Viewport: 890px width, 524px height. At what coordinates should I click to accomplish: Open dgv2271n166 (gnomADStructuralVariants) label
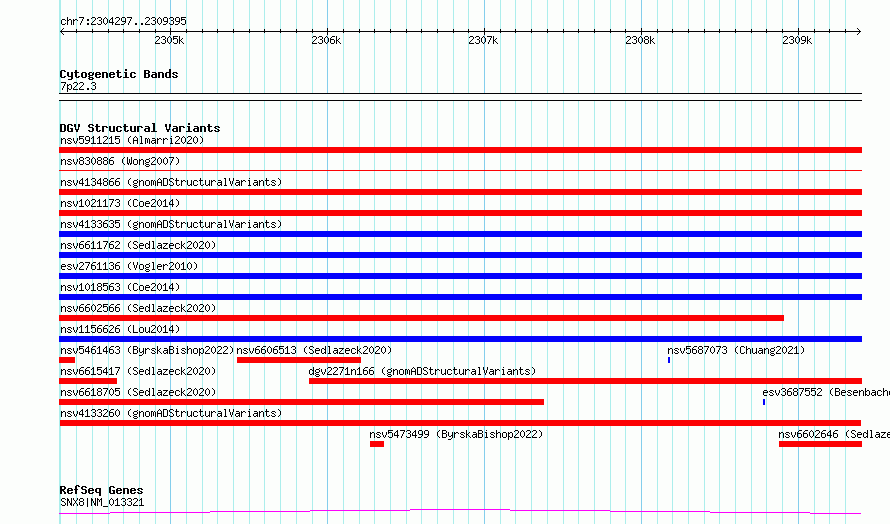[x=422, y=371]
